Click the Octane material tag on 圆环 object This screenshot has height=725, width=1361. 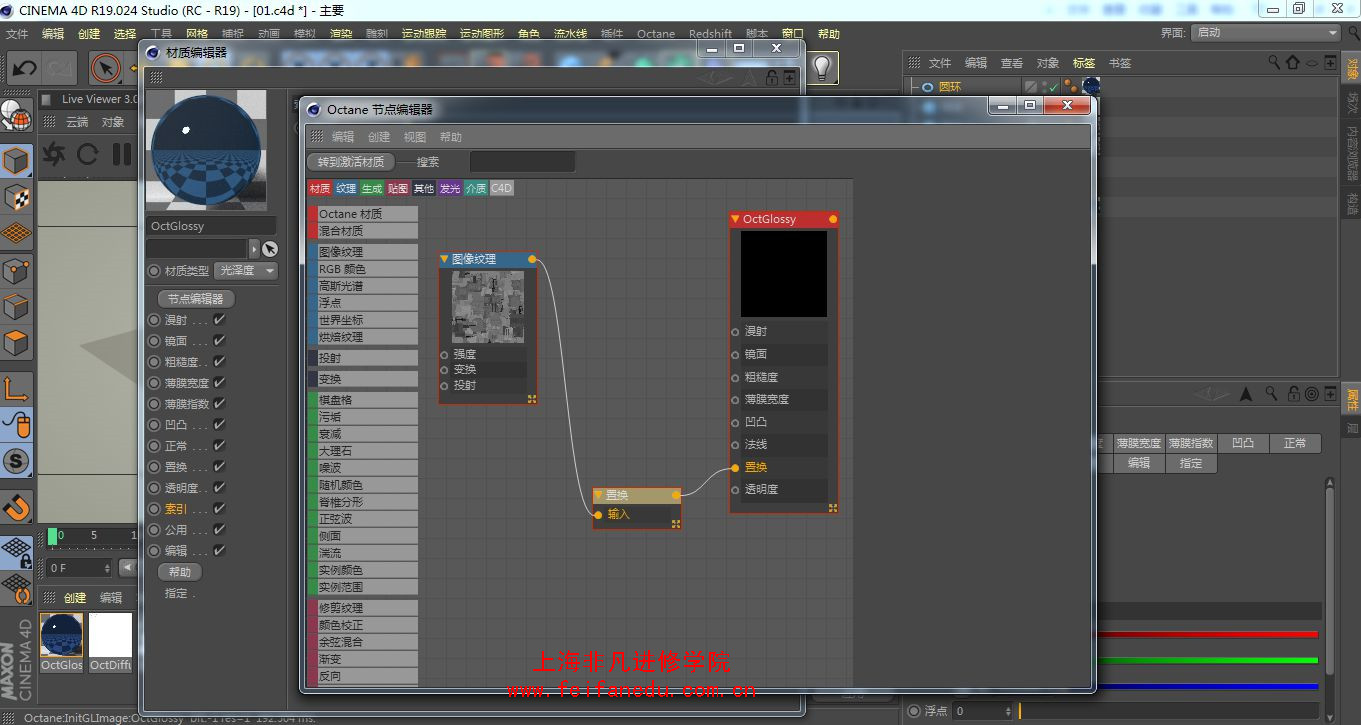tap(1091, 87)
